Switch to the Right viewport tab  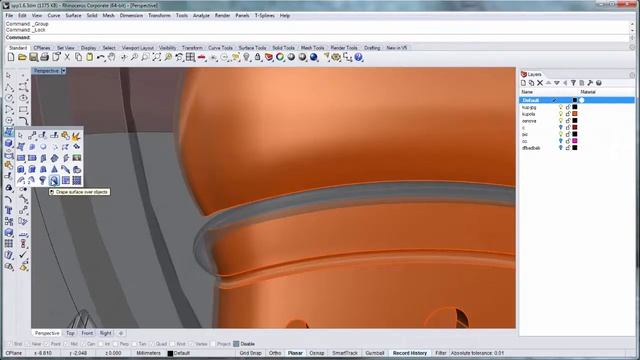coord(105,333)
